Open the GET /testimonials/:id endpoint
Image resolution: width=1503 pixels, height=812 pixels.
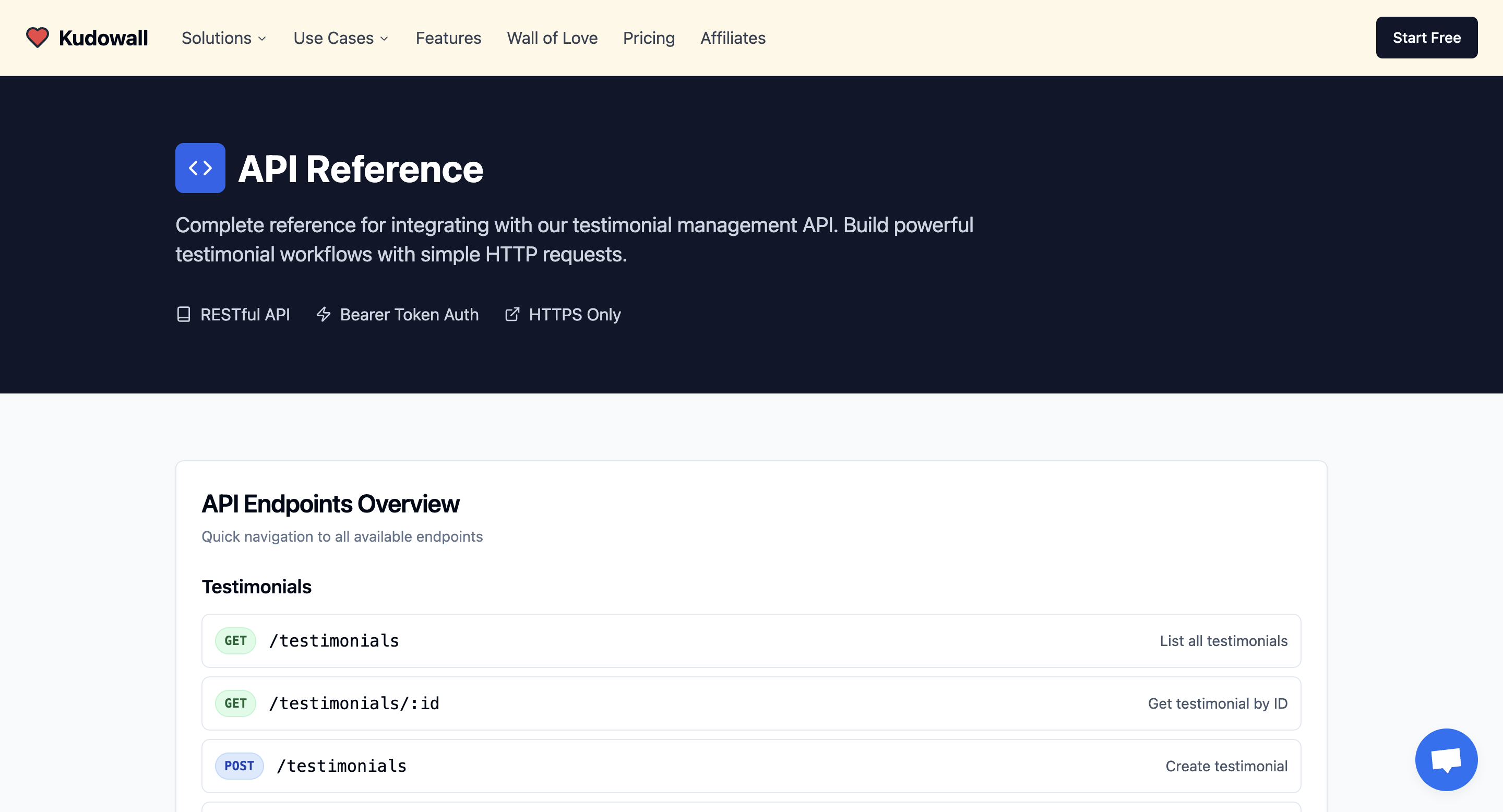pos(751,703)
